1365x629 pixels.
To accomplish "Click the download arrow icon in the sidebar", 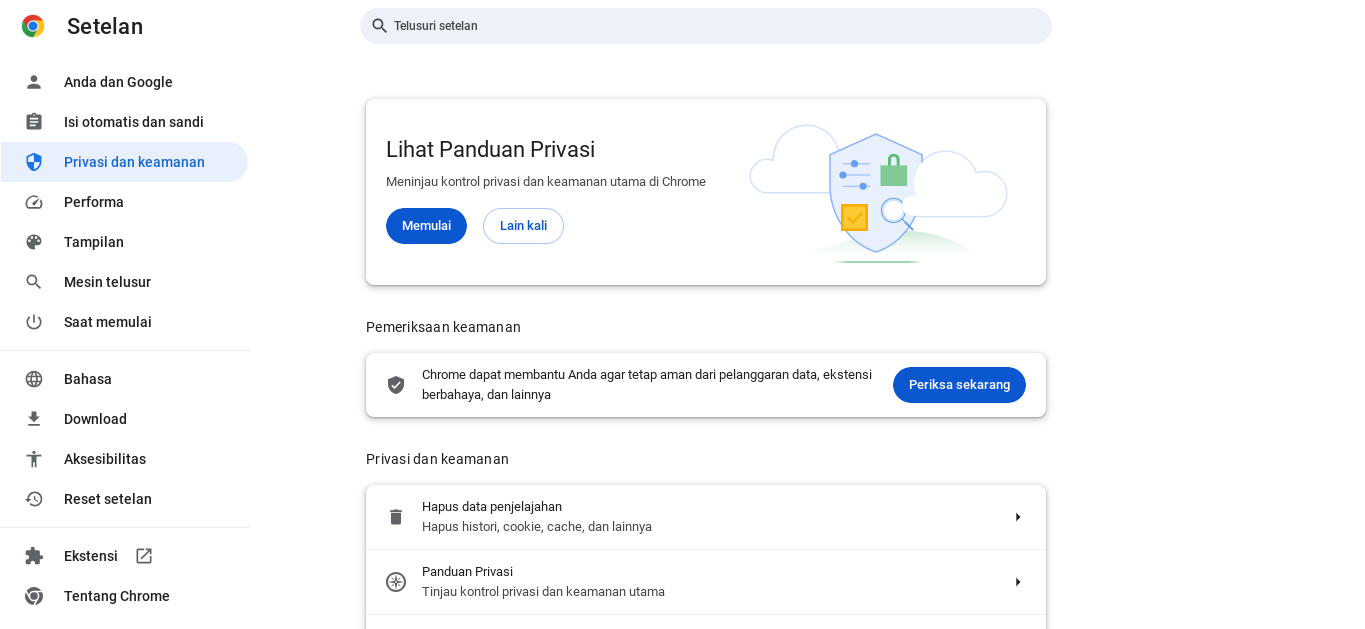I will point(34,419).
